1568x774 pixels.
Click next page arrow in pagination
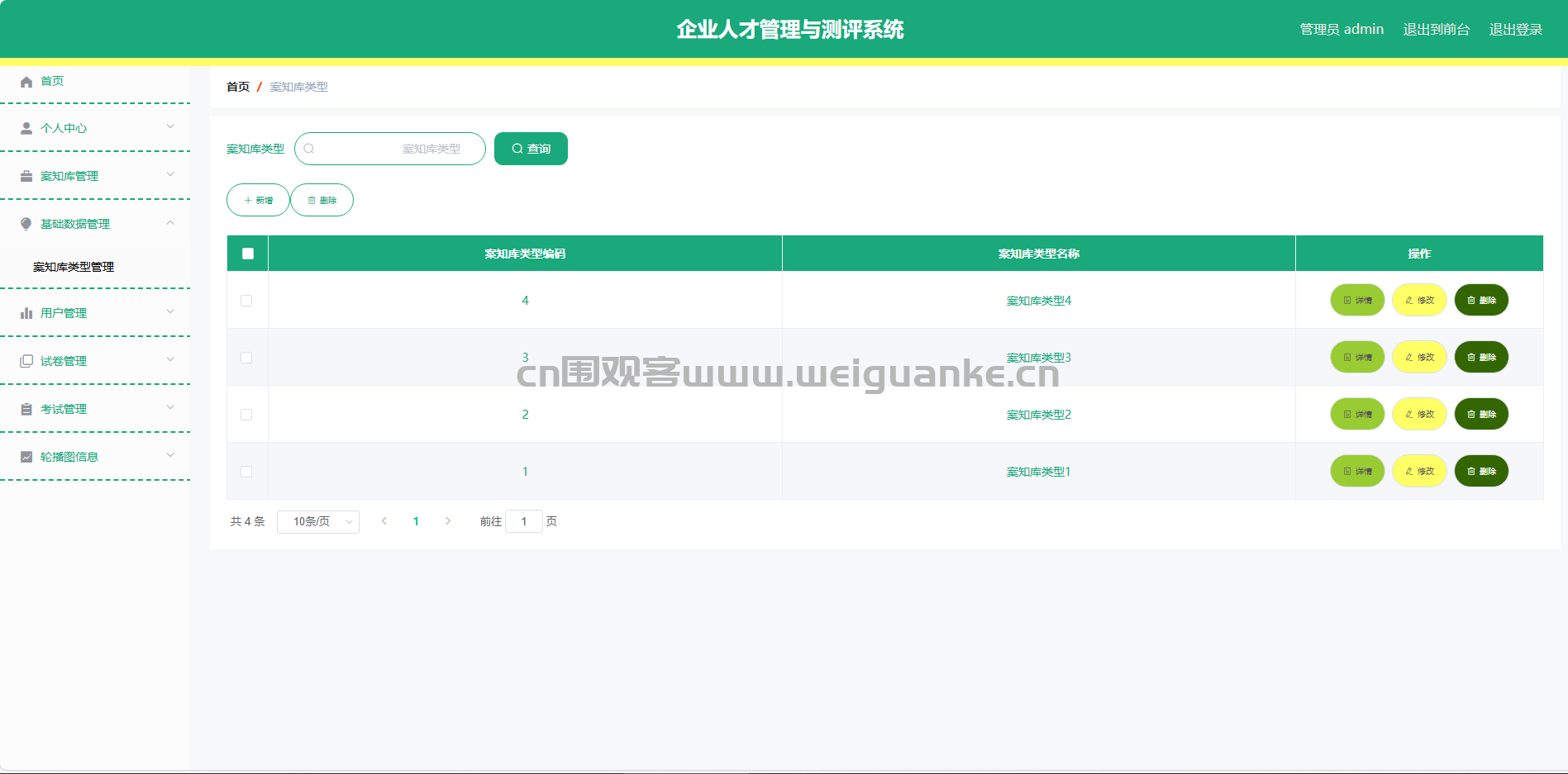448,521
